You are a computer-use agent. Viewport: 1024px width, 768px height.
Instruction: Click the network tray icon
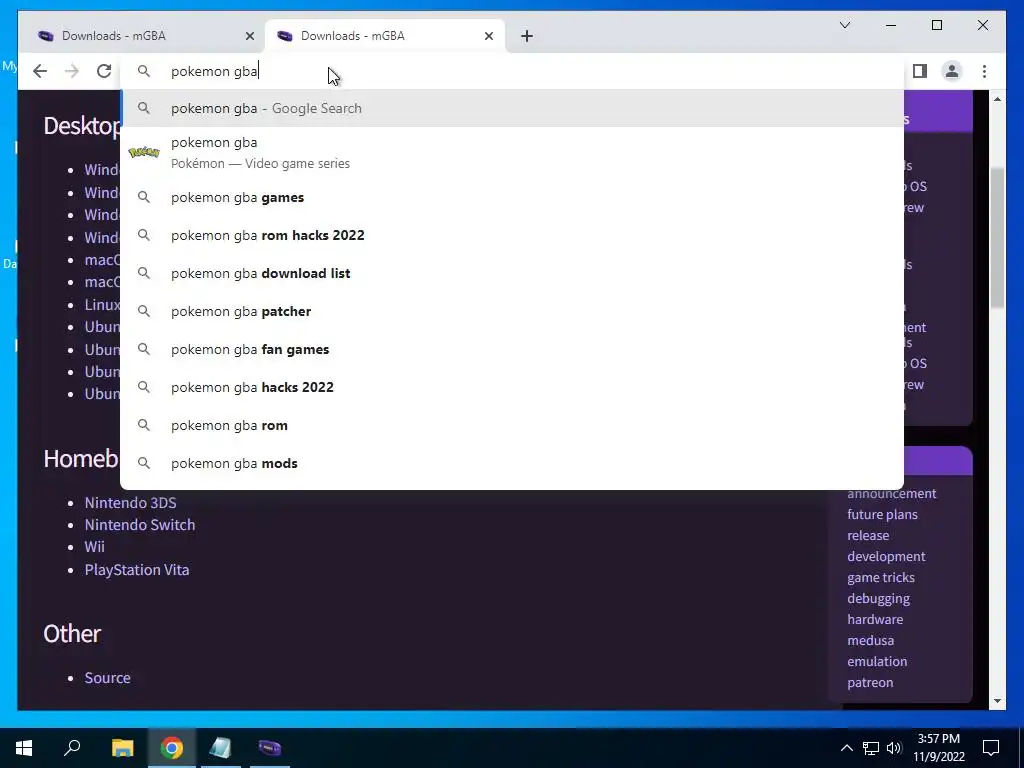click(x=871, y=748)
